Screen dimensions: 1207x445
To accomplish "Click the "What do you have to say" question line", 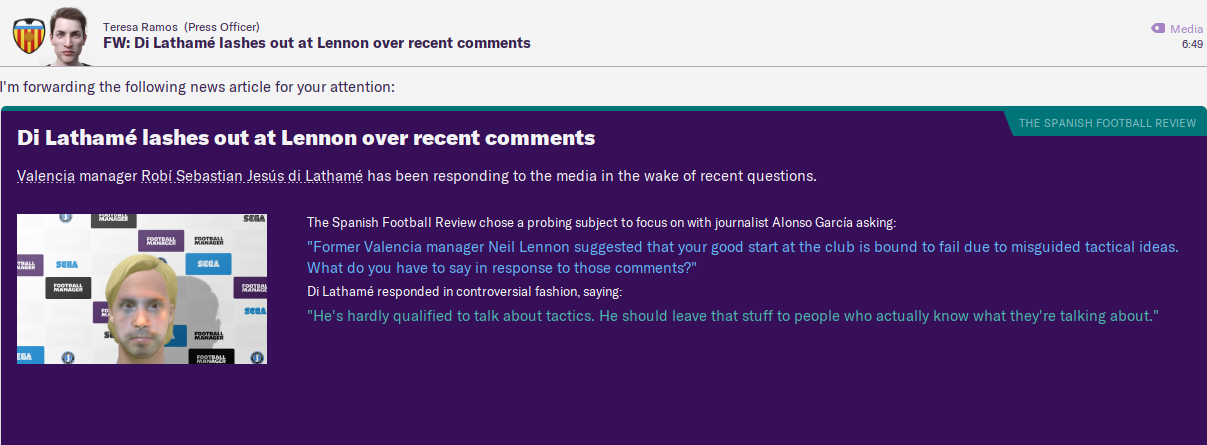I will click(x=502, y=268).
